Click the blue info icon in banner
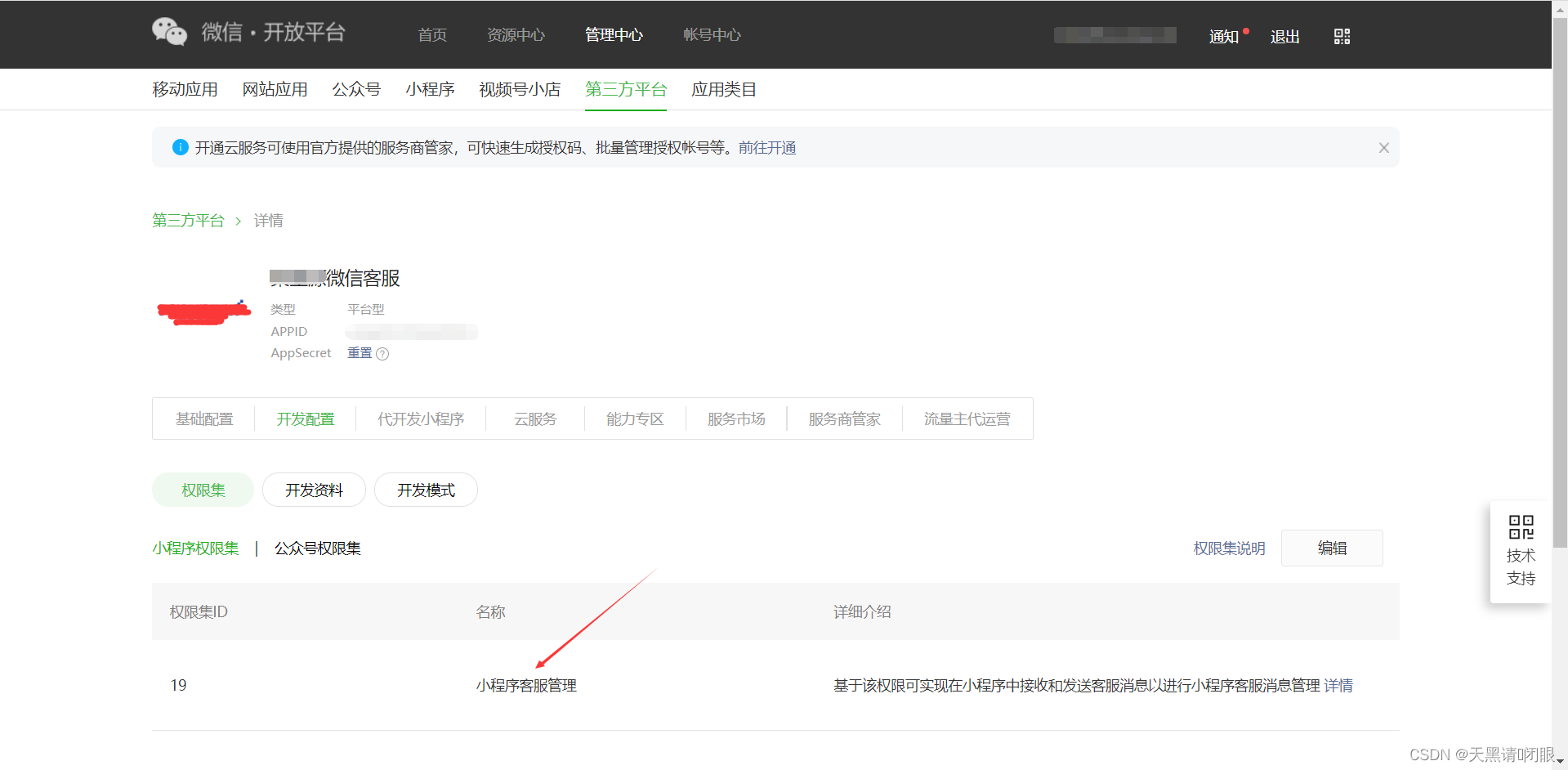 [181, 147]
